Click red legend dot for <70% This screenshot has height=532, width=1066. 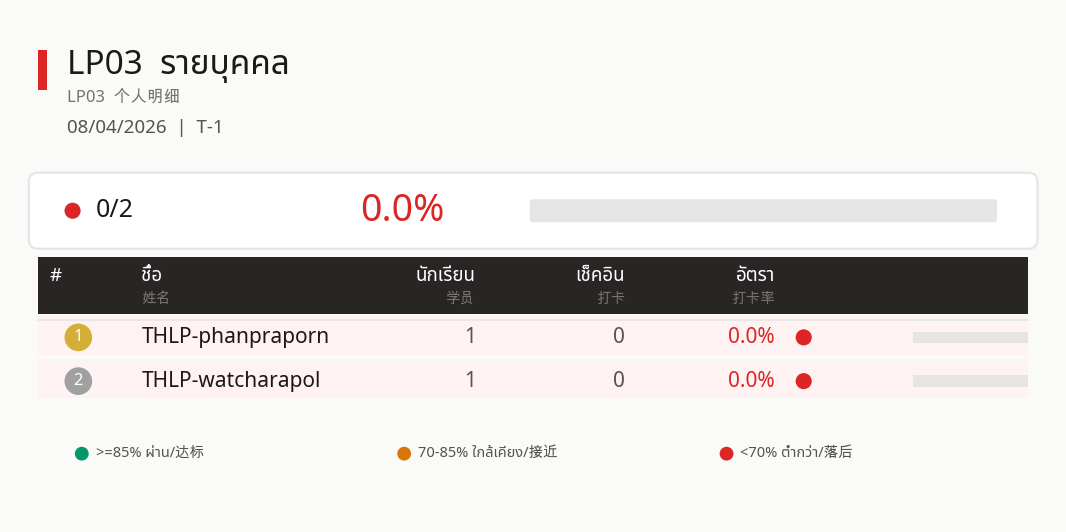click(726, 453)
